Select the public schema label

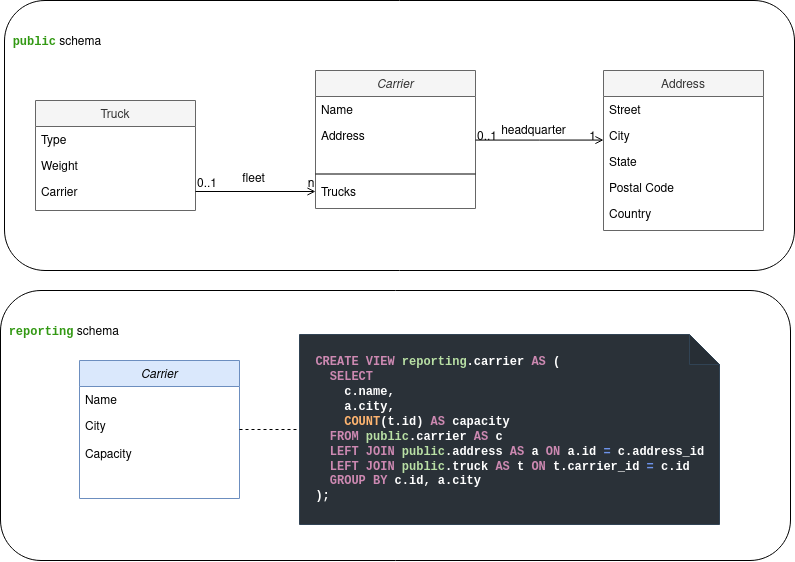coord(57,41)
